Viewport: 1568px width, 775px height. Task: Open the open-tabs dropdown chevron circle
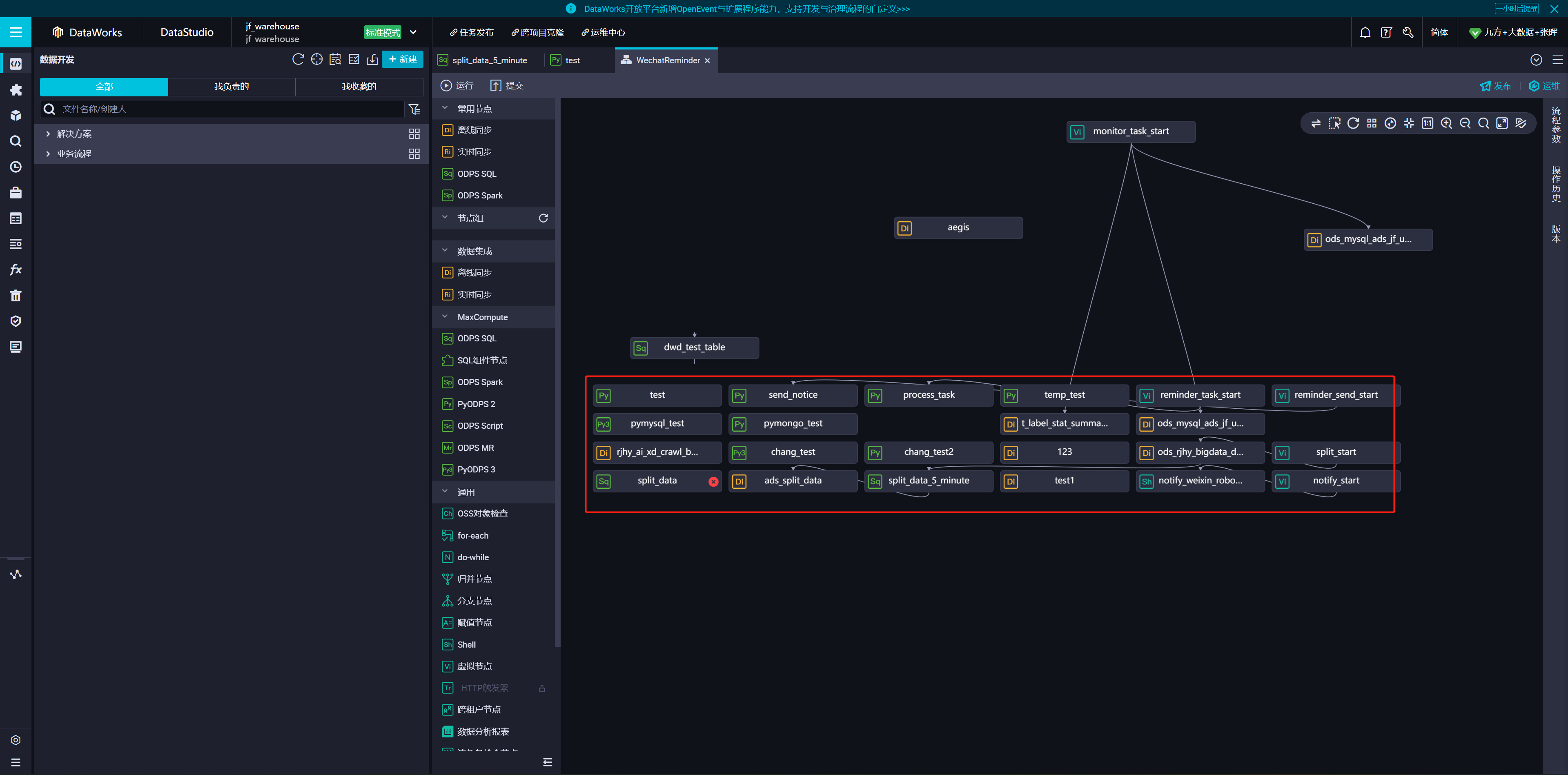1536,60
